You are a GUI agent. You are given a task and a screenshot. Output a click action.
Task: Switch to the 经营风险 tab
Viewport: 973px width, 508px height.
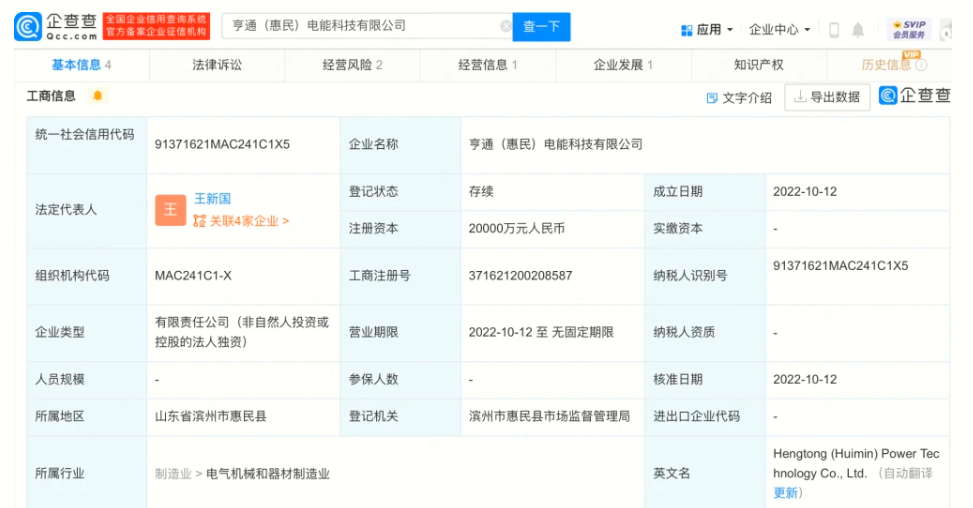coord(352,65)
